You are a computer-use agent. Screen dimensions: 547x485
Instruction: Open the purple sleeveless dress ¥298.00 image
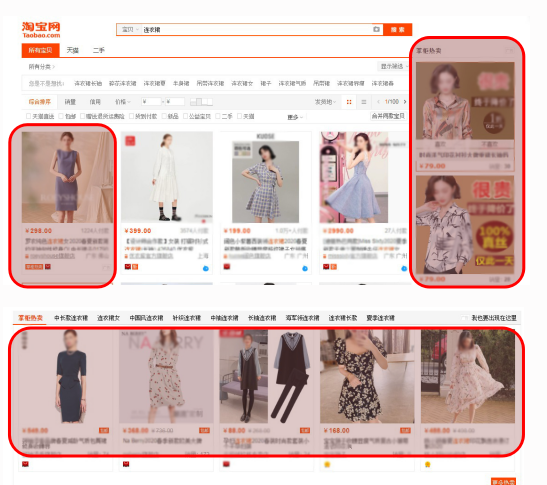click(67, 177)
